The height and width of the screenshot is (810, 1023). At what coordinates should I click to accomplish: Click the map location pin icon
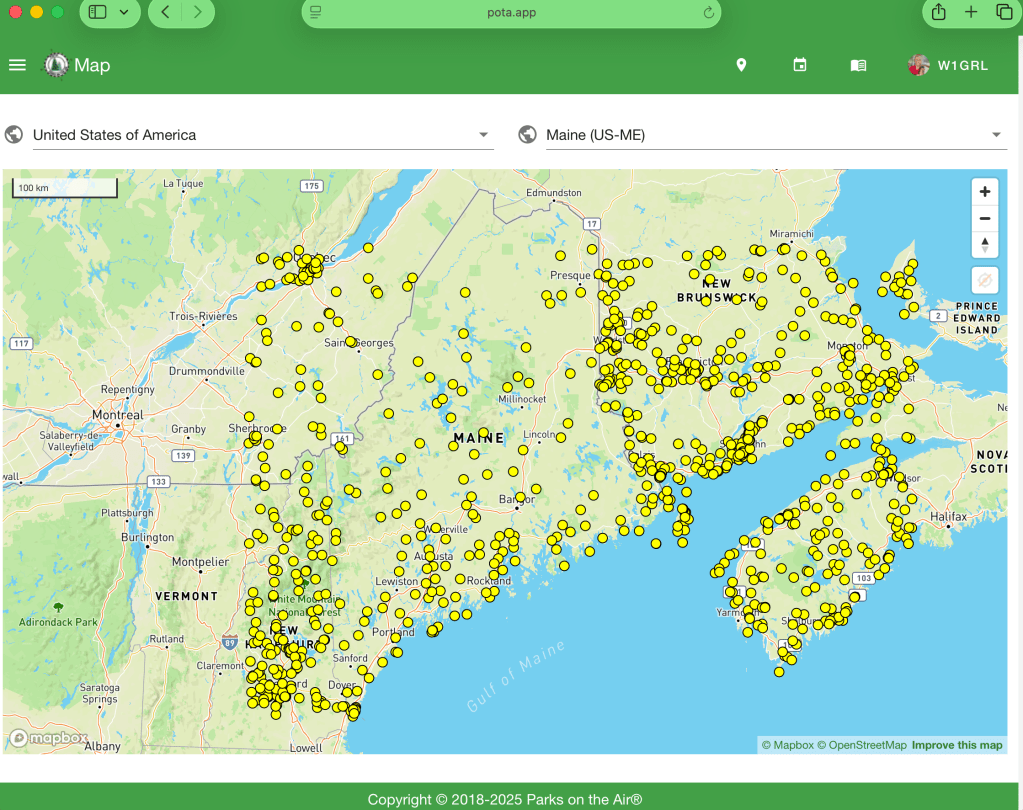point(741,65)
